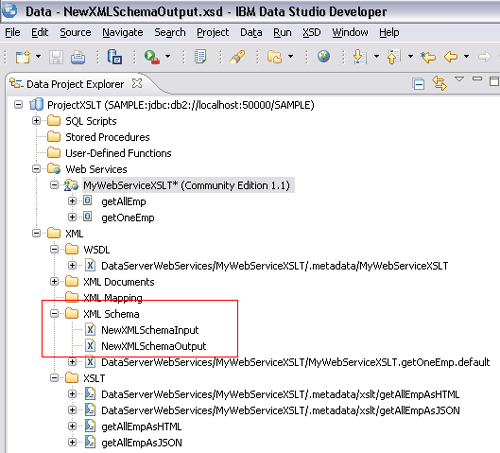Open the Edit menu
The height and width of the screenshot is (453, 500).
coord(40,32)
